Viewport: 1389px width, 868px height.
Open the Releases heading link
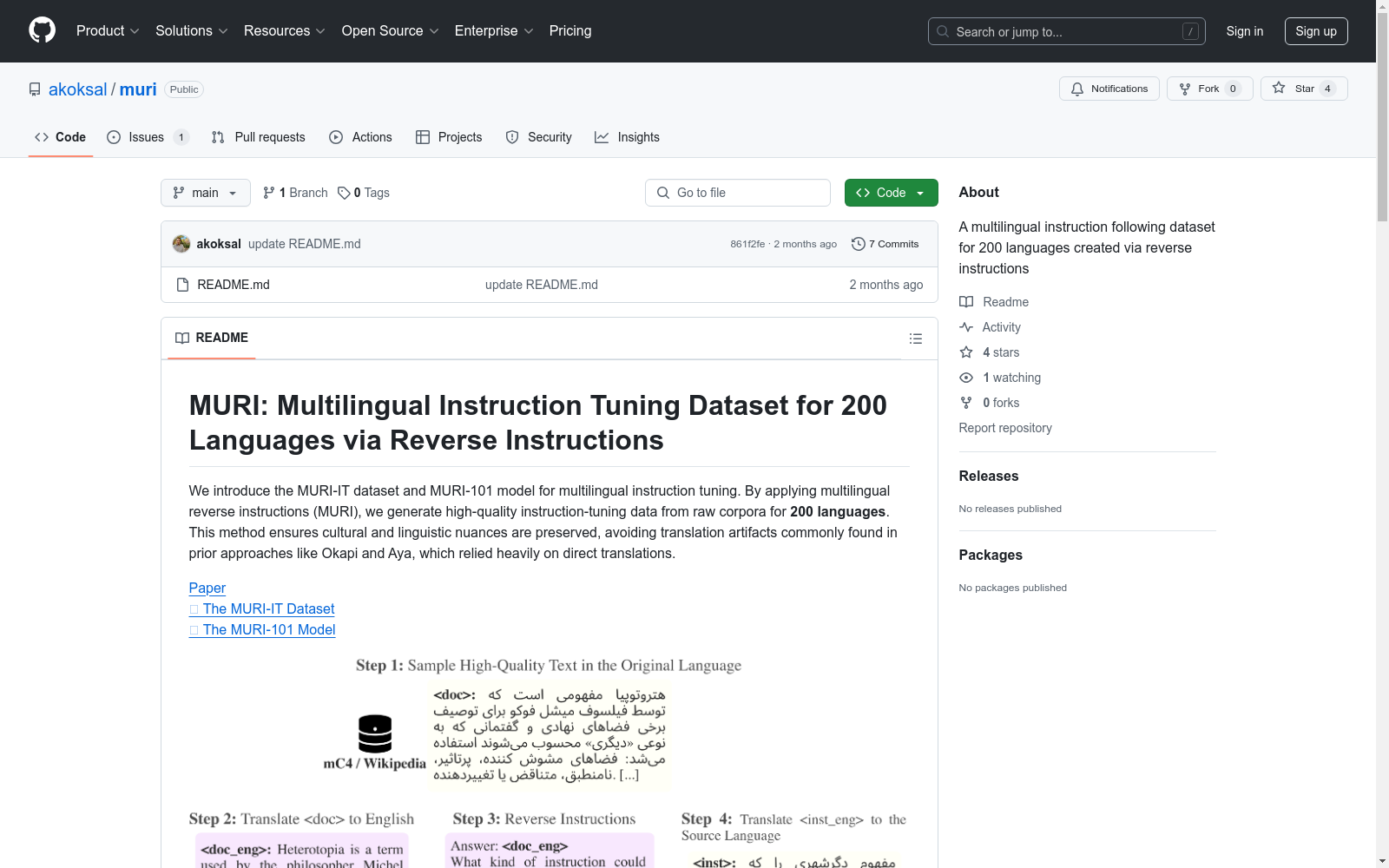989,476
